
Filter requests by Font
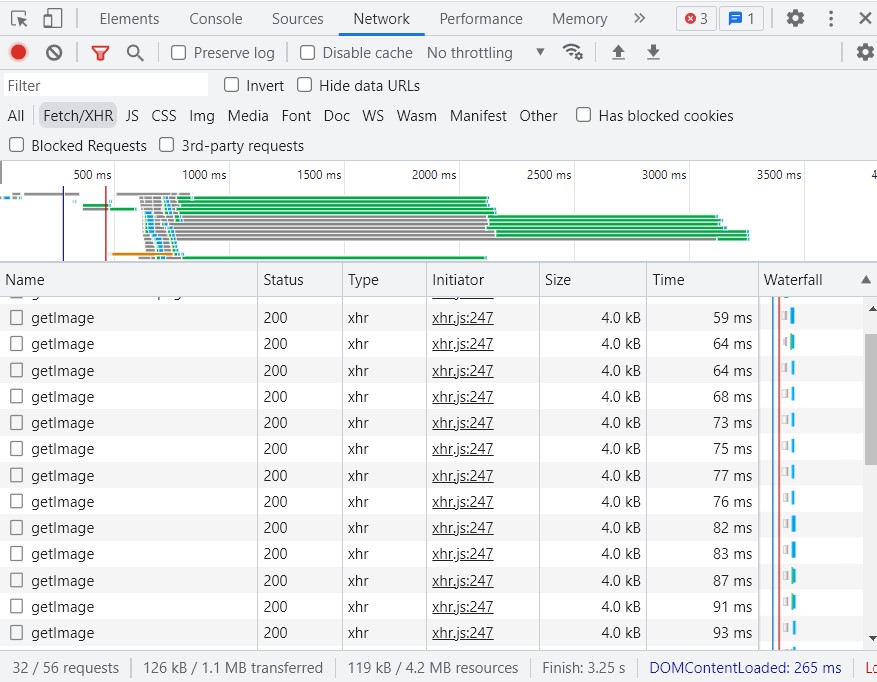click(x=296, y=116)
